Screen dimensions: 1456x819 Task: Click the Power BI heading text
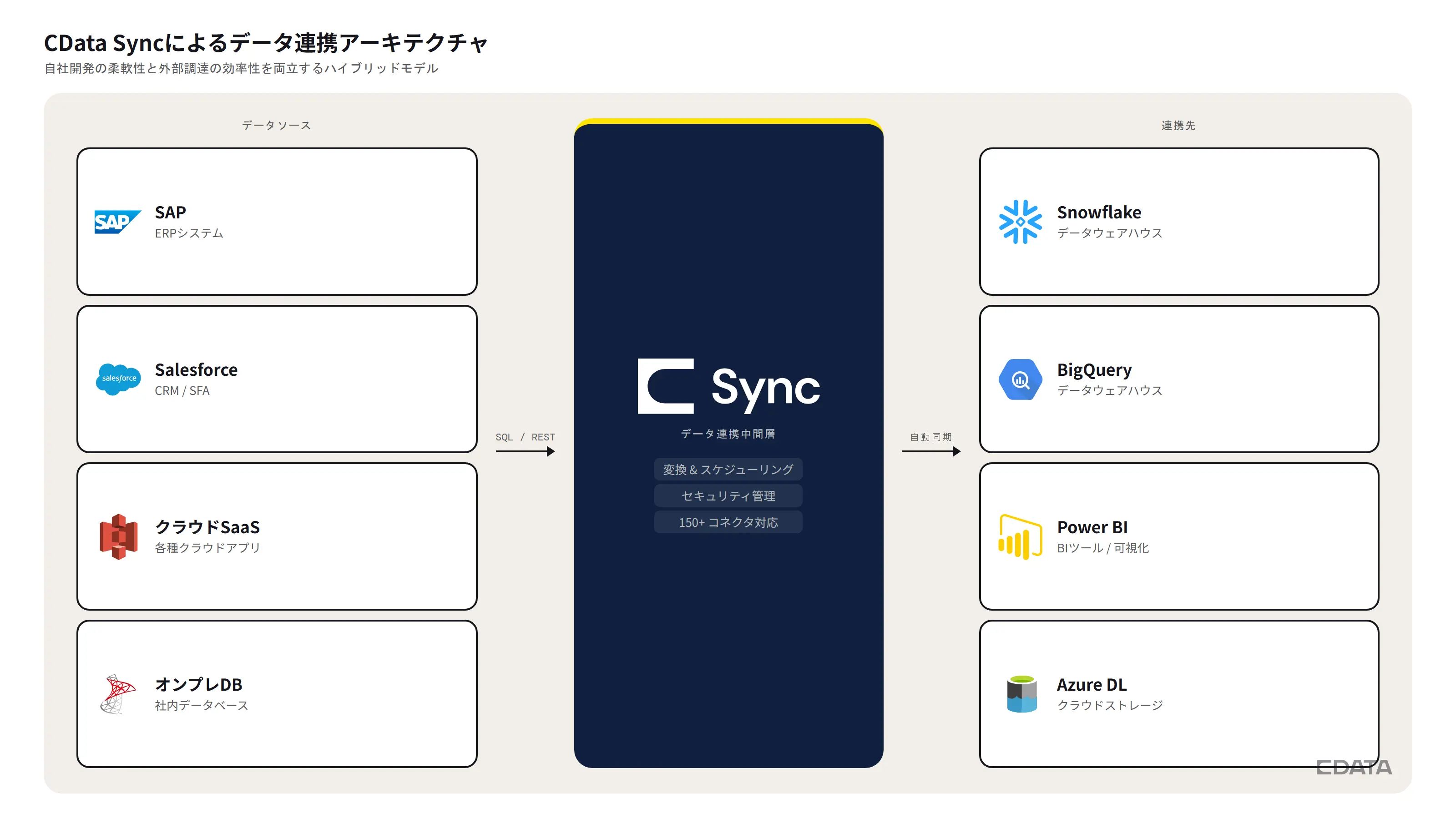[x=1092, y=527]
